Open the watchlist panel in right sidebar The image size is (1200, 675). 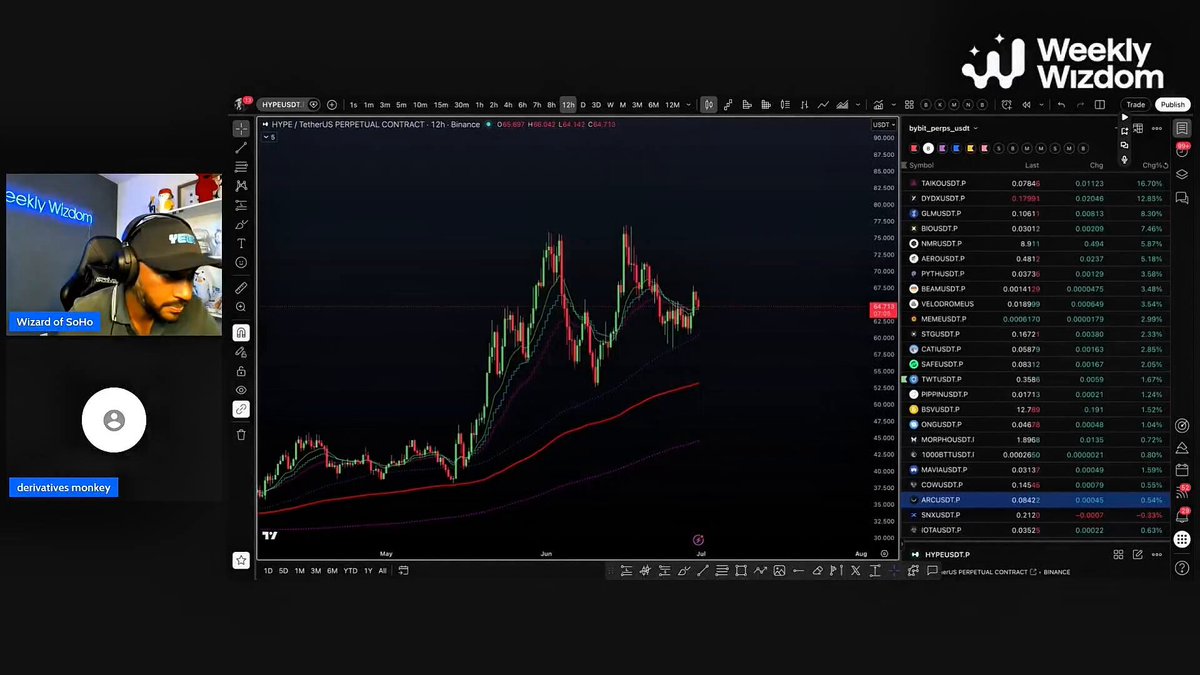[x=1182, y=128]
